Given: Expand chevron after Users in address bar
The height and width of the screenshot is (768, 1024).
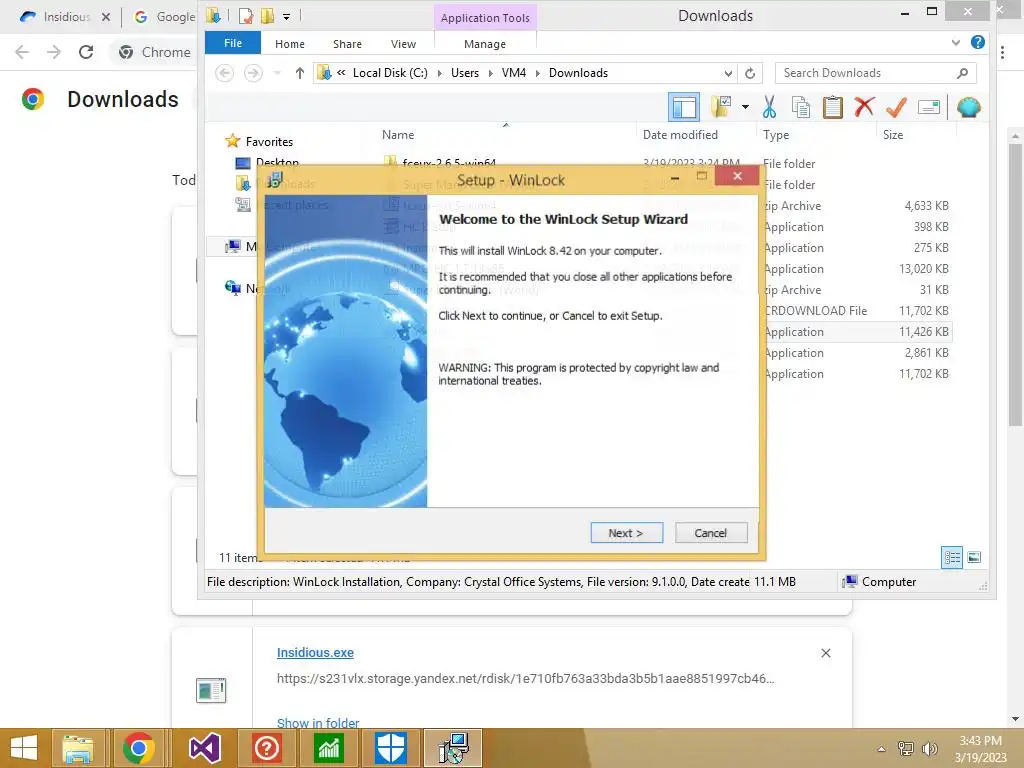Looking at the screenshot, I should click(490, 73).
